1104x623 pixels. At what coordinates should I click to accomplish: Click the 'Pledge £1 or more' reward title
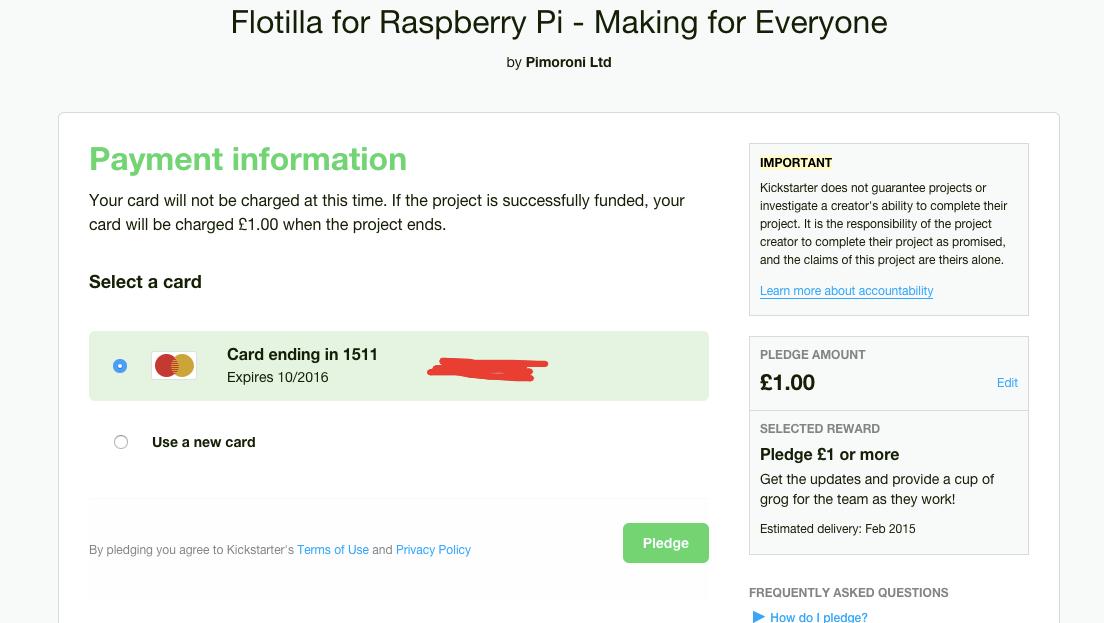click(829, 454)
